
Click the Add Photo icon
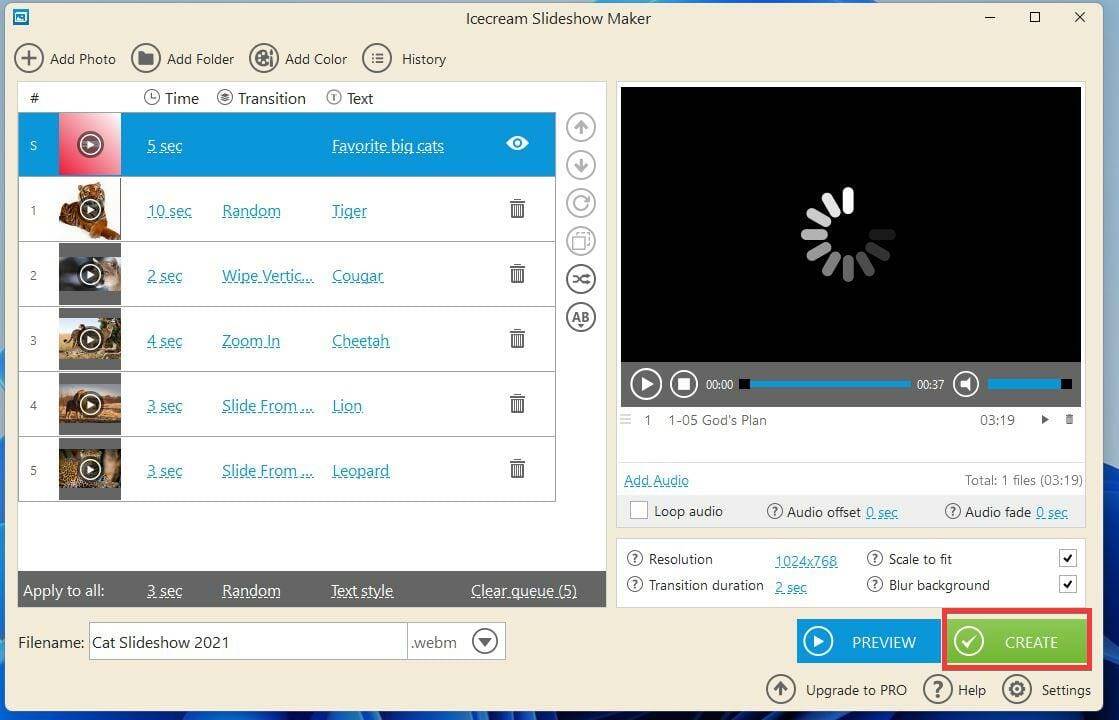pos(29,58)
